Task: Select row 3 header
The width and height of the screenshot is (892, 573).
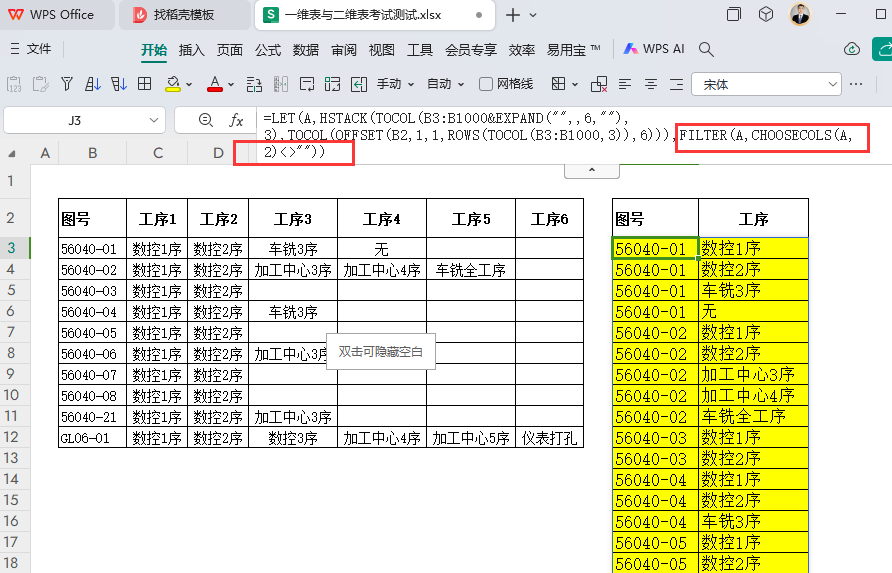Action: (11, 248)
